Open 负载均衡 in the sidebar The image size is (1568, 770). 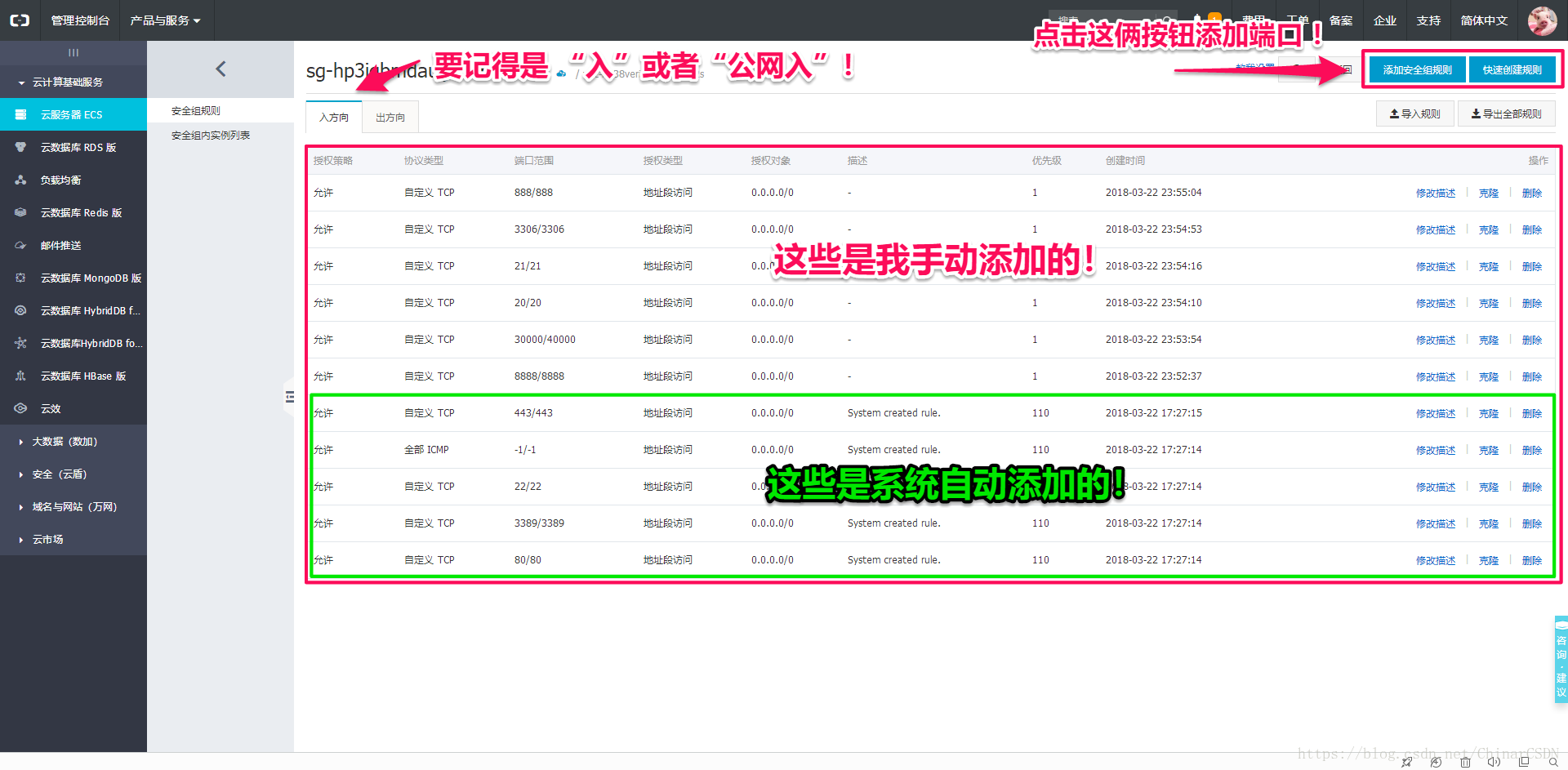(x=73, y=180)
